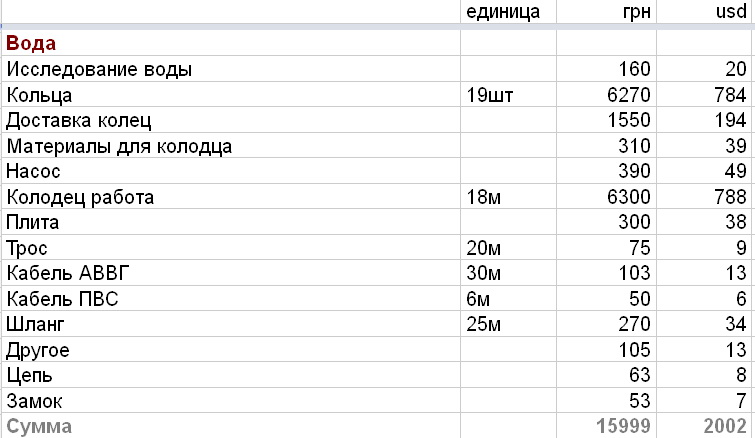Select the Исследование воды cell

[x=231, y=69]
